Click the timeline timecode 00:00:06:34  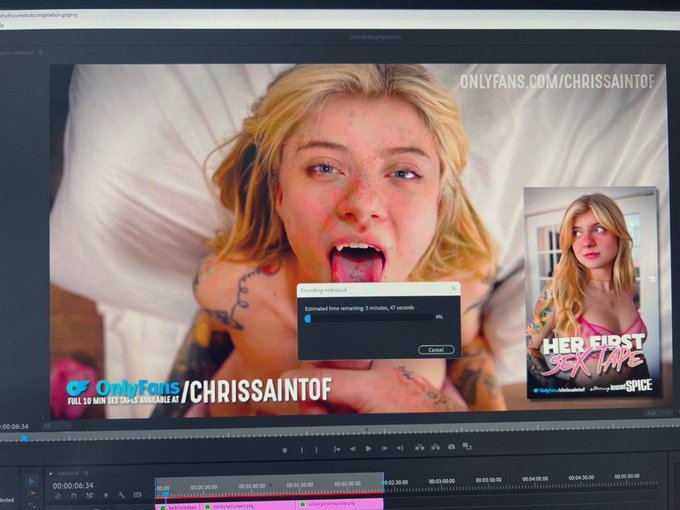(x=73, y=485)
